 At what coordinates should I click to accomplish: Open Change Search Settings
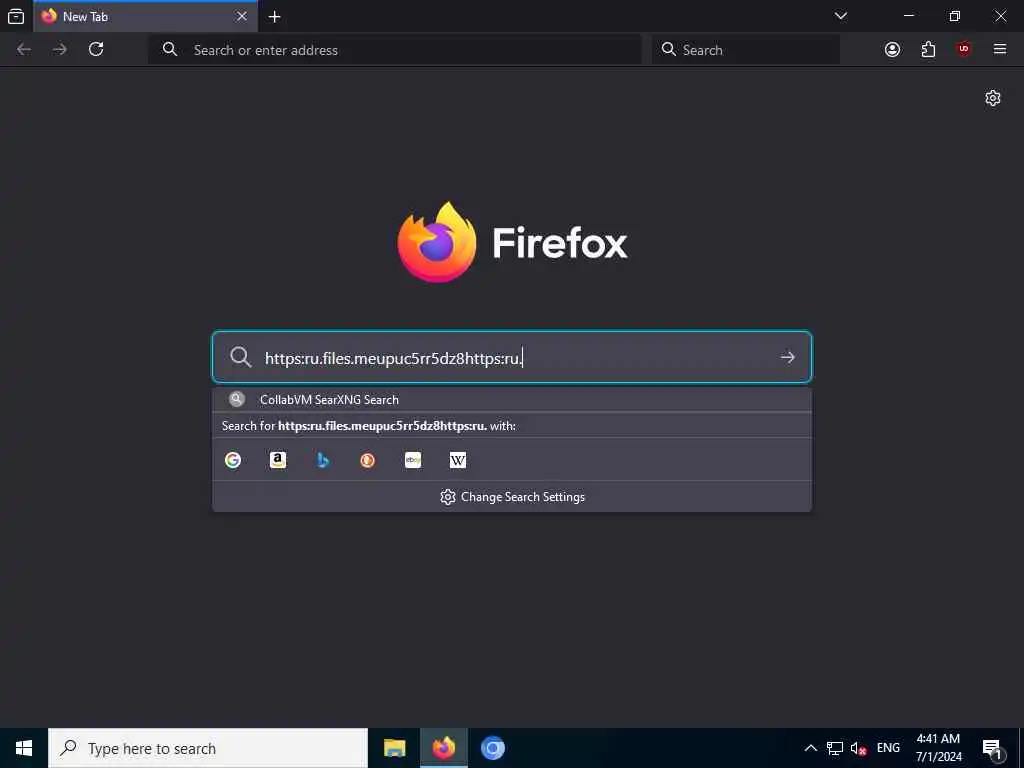coord(512,497)
